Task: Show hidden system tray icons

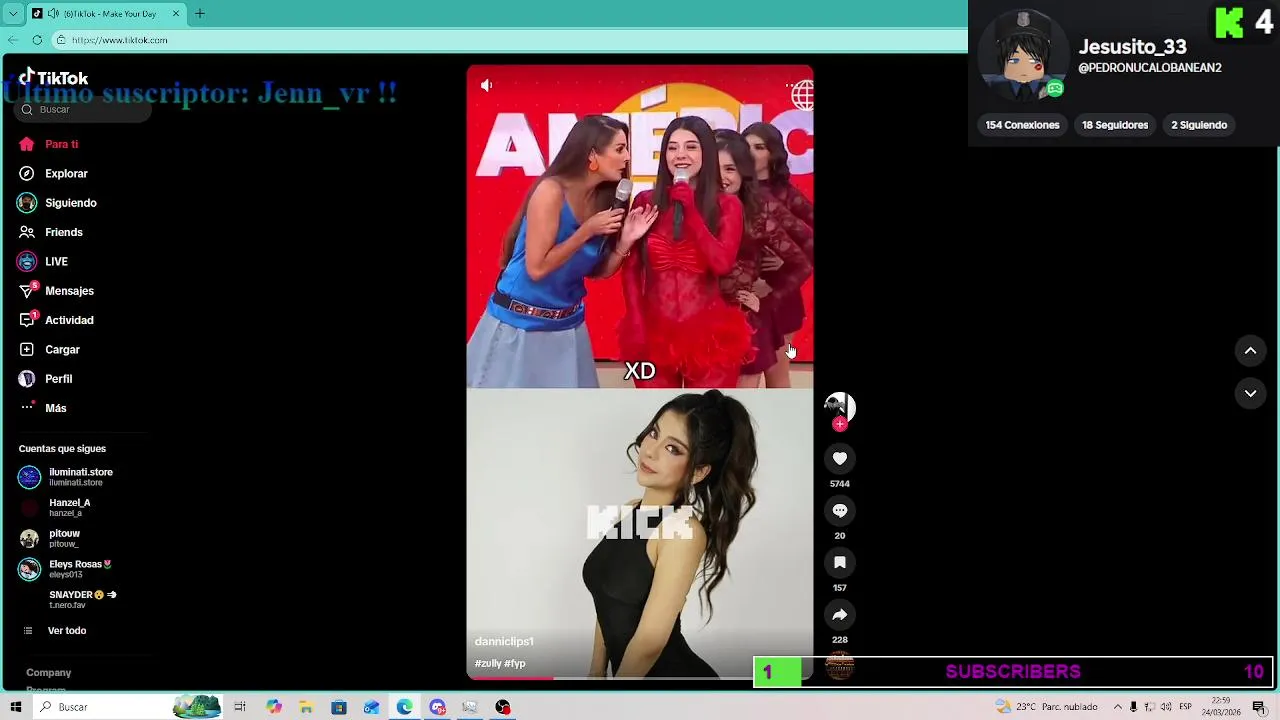Action: pyautogui.click(x=1118, y=707)
